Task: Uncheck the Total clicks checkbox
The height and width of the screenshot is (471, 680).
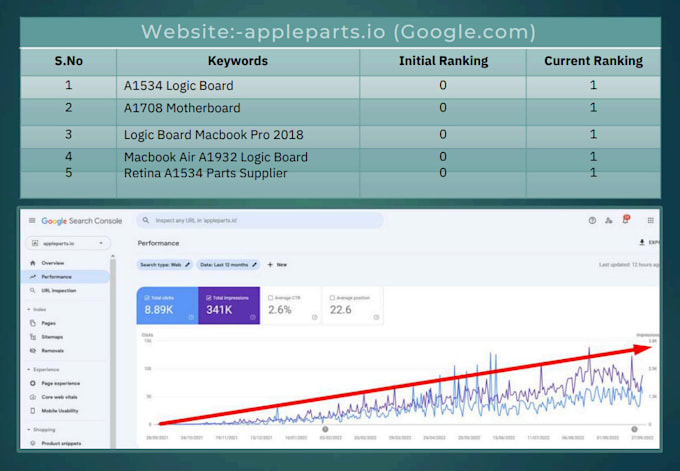Action: (x=147, y=298)
